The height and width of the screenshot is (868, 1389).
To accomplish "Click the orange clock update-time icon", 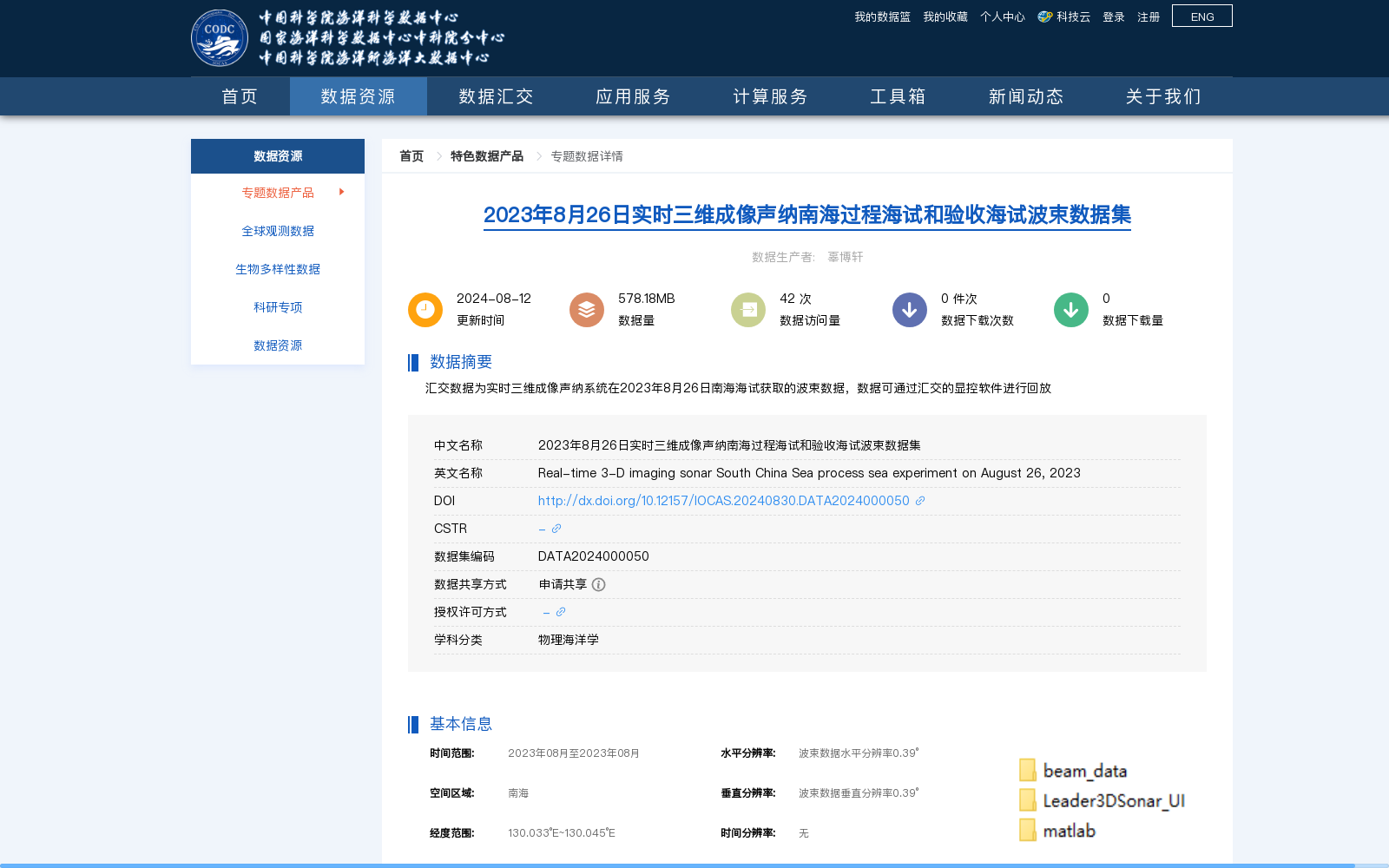I will click(x=425, y=310).
